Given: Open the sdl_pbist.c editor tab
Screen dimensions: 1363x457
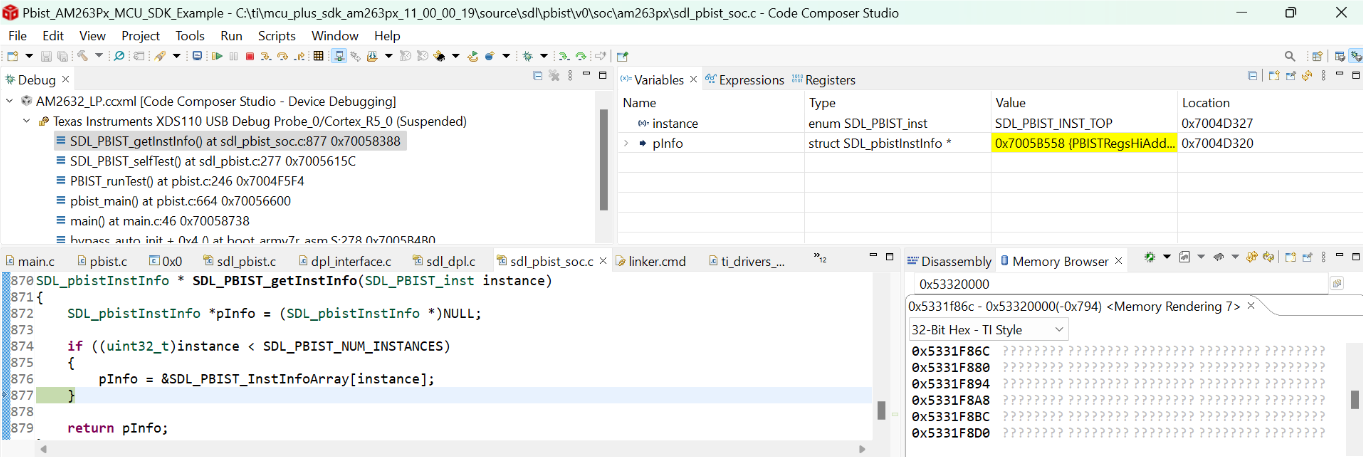Looking at the screenshot, I should (238, 261).
